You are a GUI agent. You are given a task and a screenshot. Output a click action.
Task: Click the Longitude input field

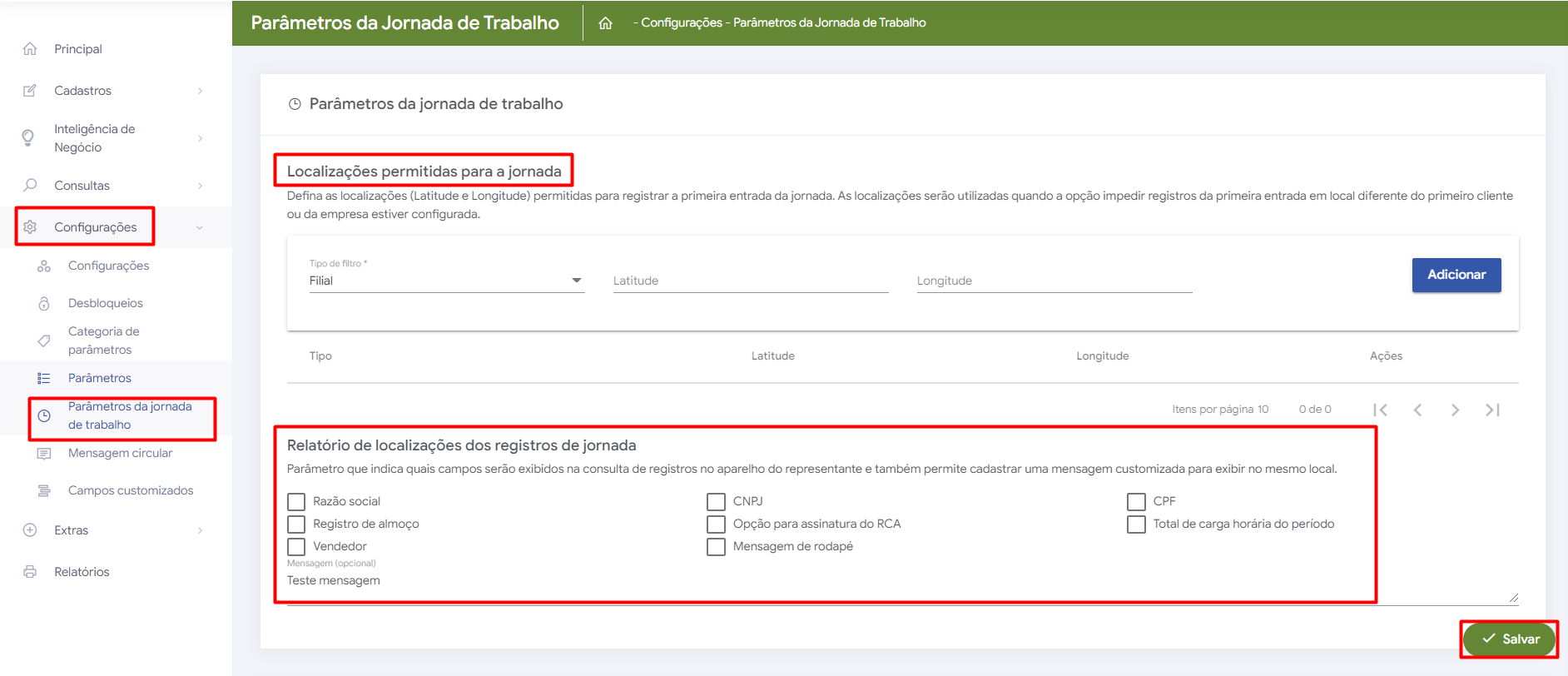1054,281
